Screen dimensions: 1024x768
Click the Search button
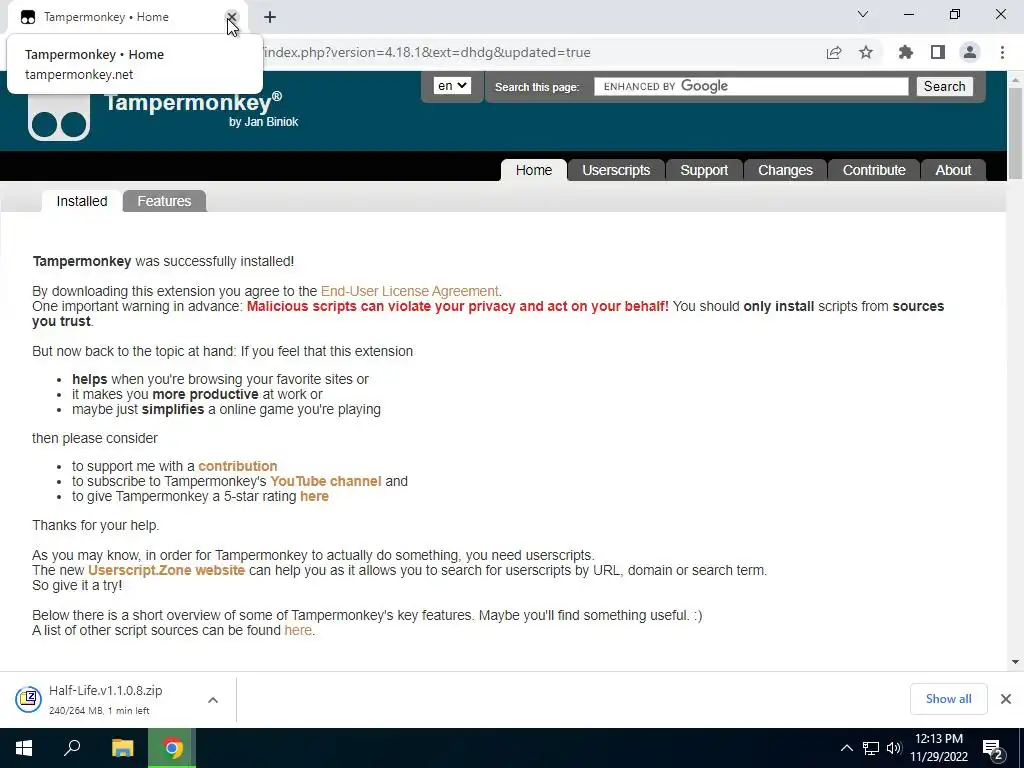pos(944,86)
